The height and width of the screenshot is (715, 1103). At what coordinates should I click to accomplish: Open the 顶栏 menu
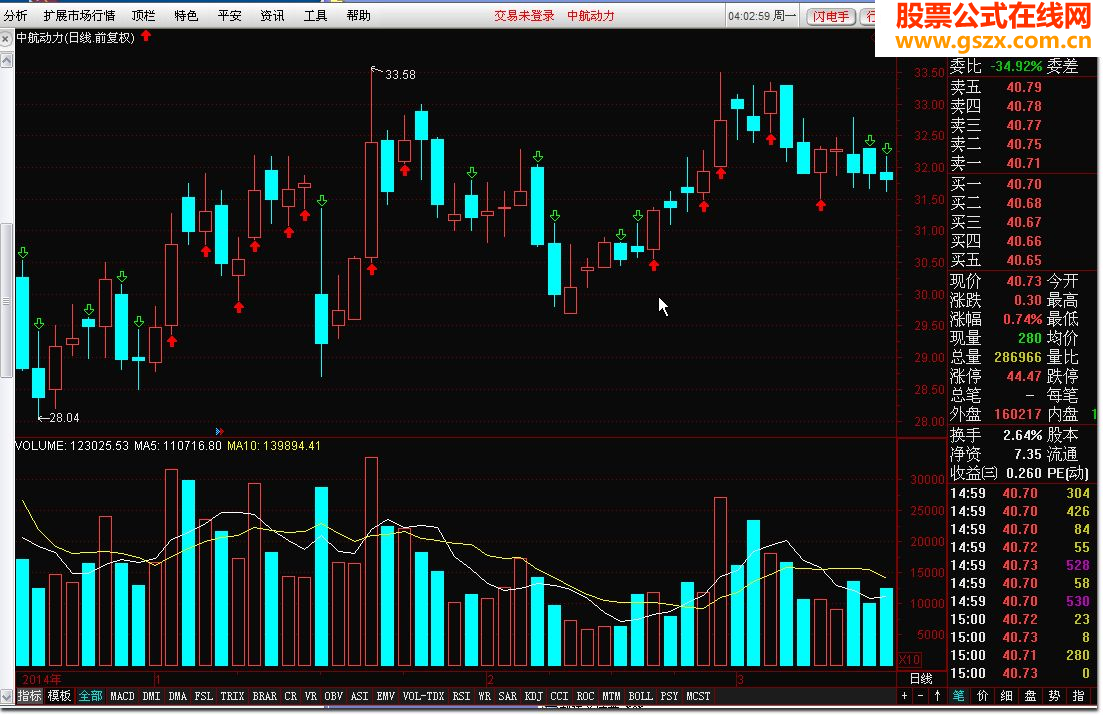click(144, 15)
